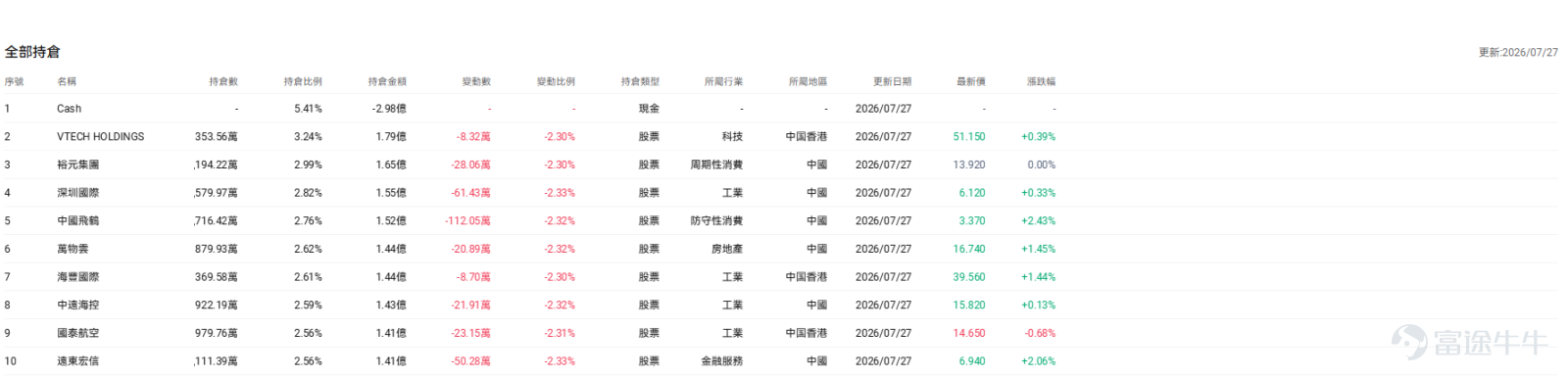The width and height of the screenshot is (1568, 378).
Task: Click the 更新:2026/07/27 timestamp
Action: point(1518,52)
